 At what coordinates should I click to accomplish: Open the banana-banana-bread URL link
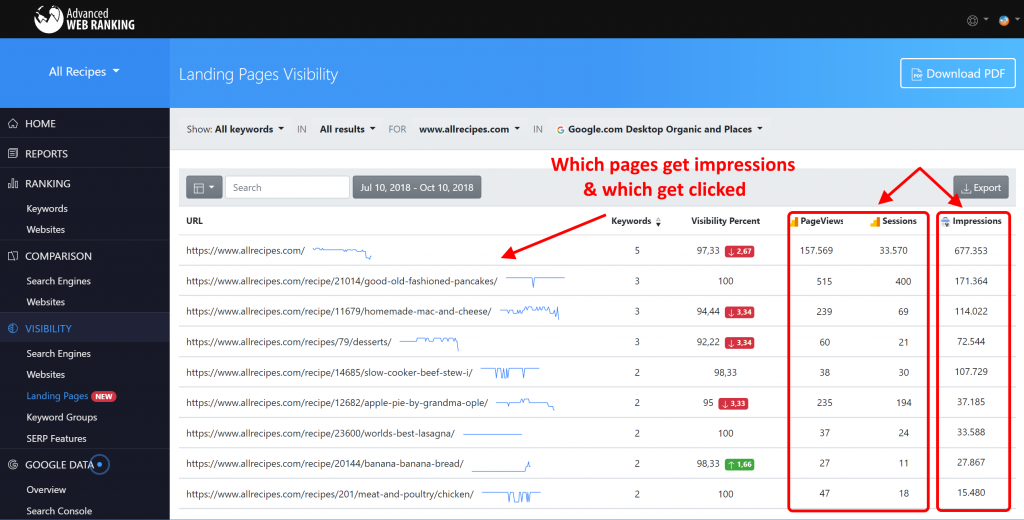pyautogui.click(x=325, y=464)
